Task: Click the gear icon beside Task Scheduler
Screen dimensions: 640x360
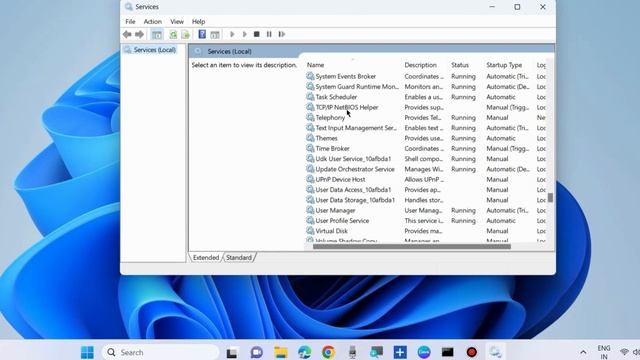Action: click(310, 97)
